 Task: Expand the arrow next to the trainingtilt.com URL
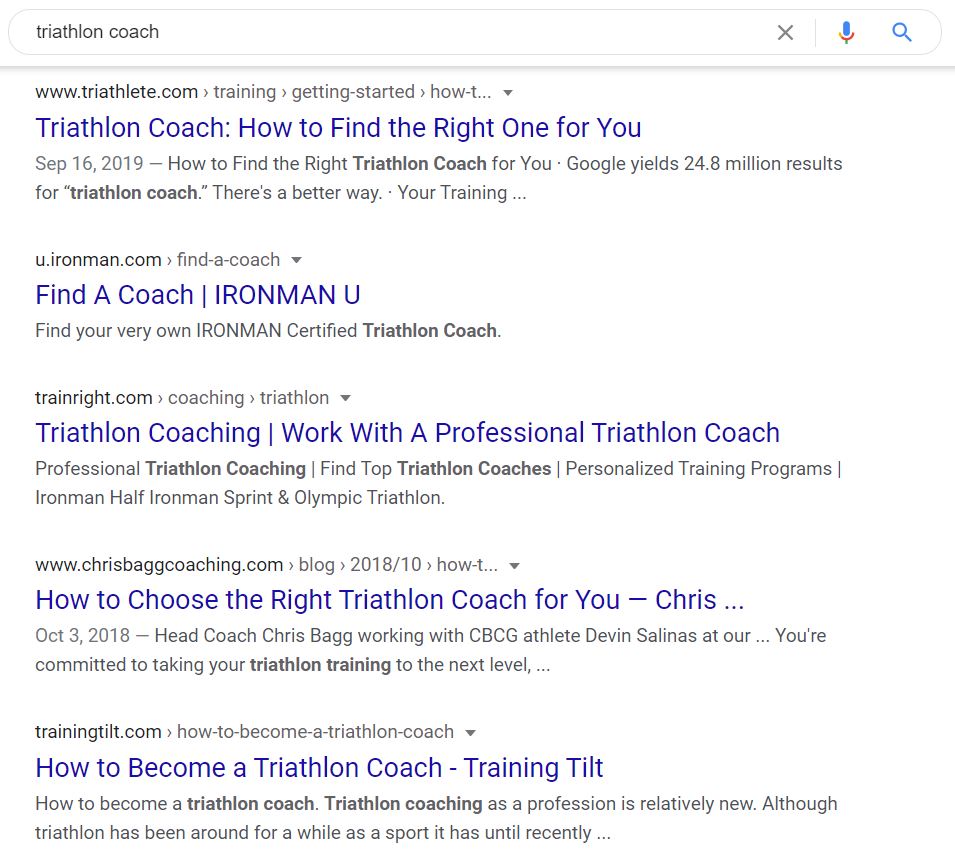click(470, 733)
